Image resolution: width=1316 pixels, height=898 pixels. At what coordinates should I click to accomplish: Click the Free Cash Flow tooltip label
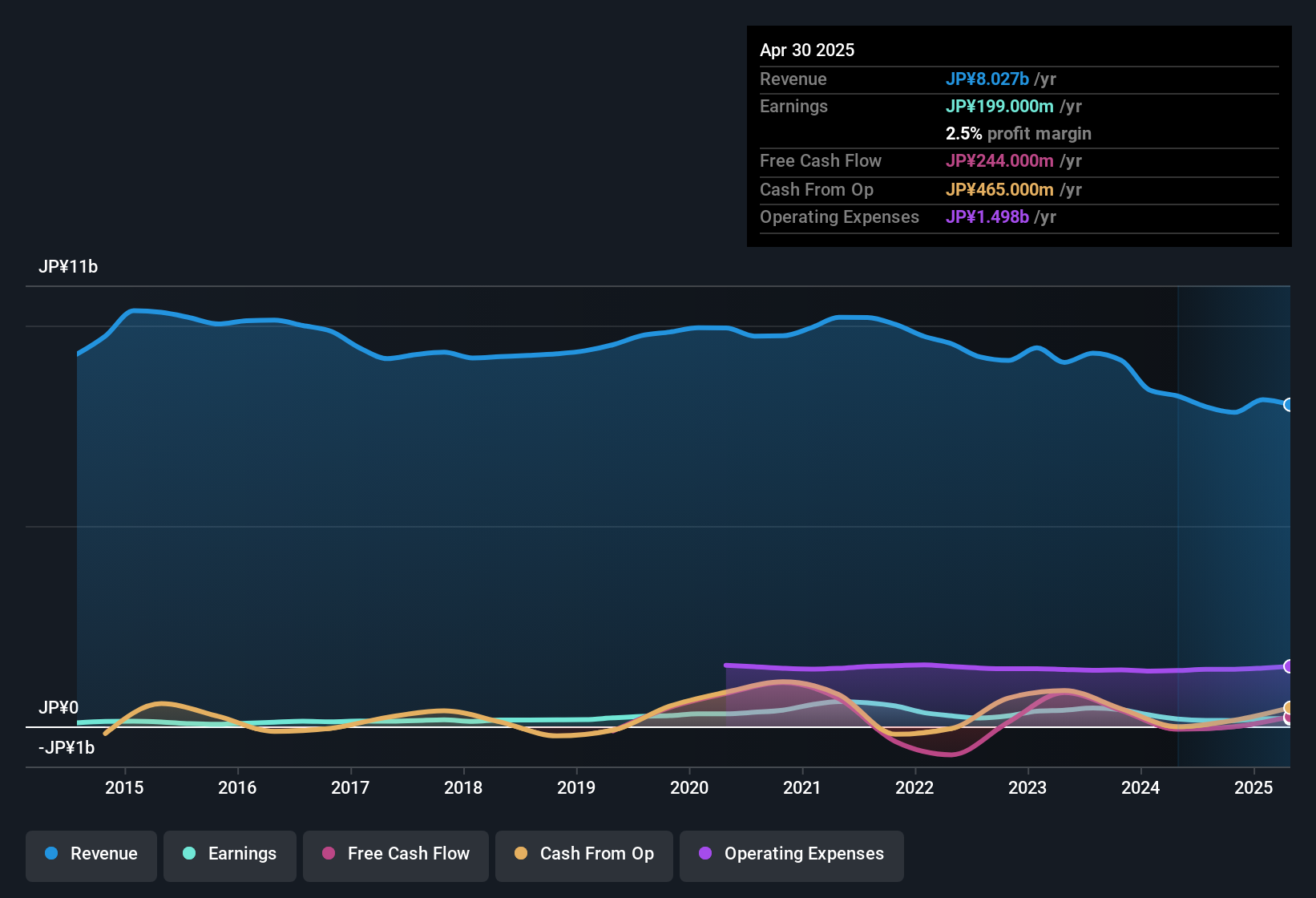pyautogui.click(x=821, y=160)
